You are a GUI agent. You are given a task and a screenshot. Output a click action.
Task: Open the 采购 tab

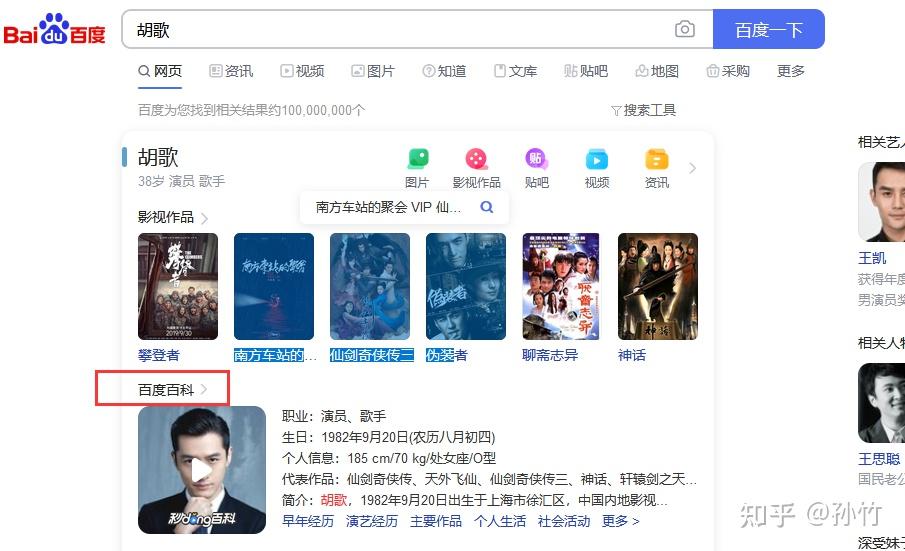pyautogui.click(x=728, y=71)
